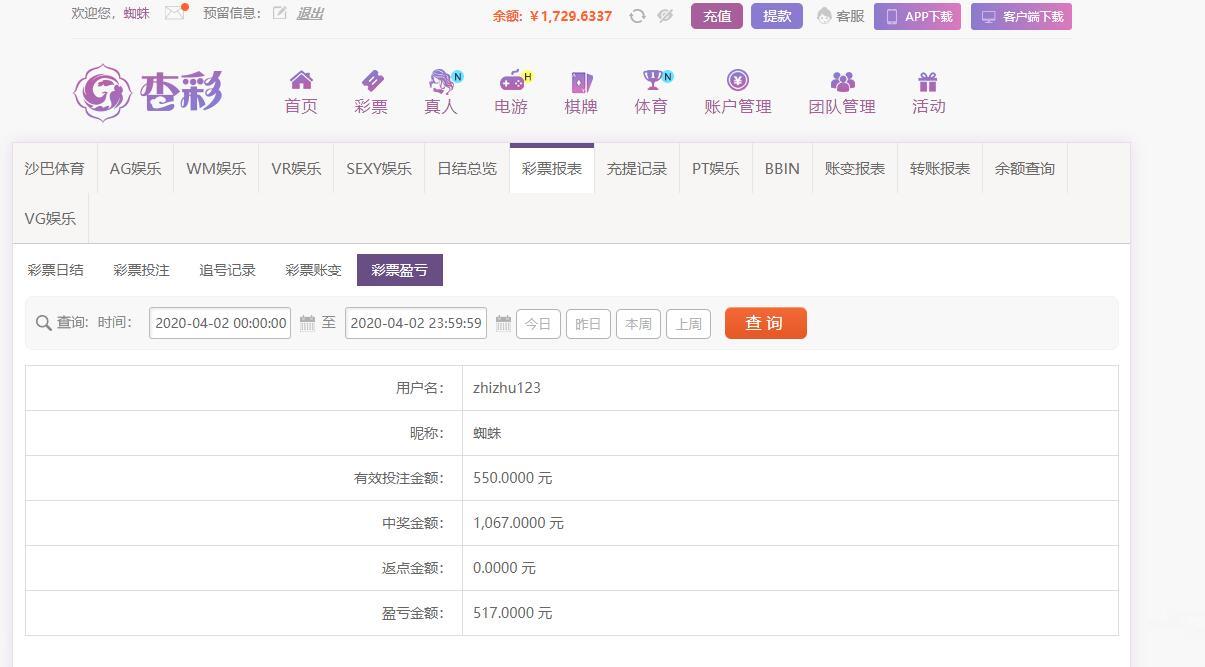This screenshot has width=1205, height=667.
Task: Hide the balance with the eye icon
Action: click(x=665, y=16)
